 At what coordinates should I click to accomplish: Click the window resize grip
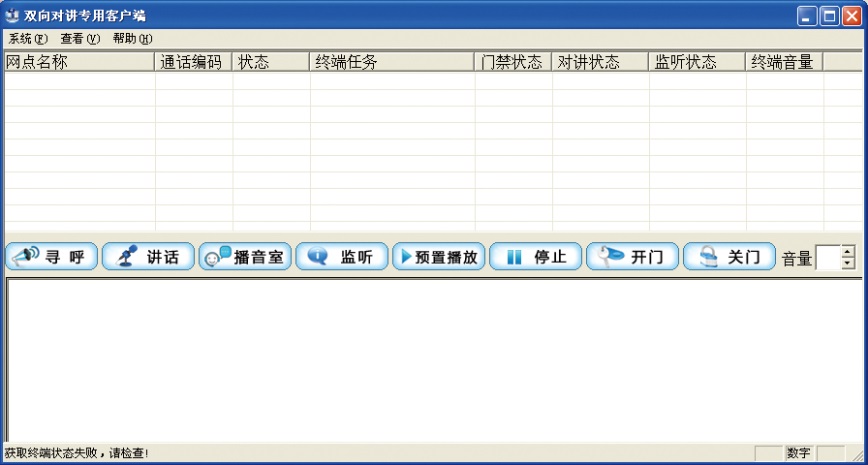click(857, 455)
